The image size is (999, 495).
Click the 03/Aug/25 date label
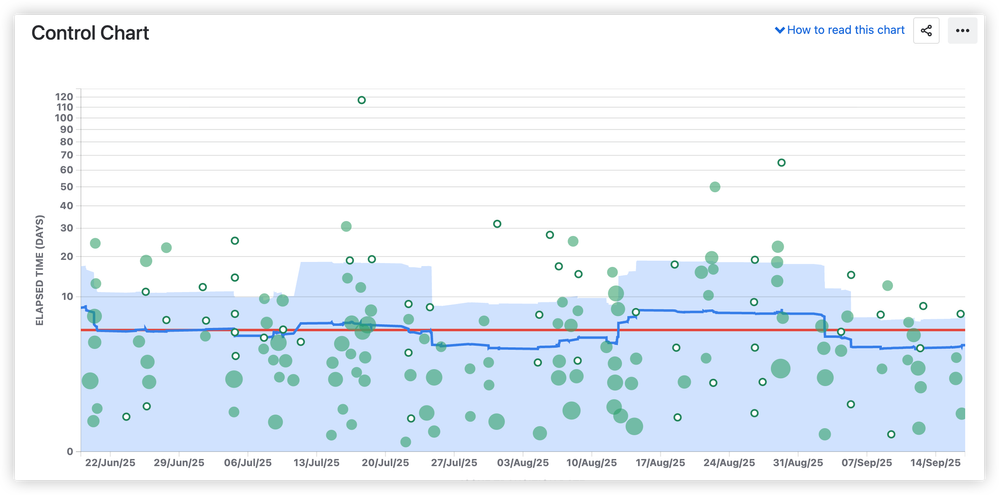[522, 463]
